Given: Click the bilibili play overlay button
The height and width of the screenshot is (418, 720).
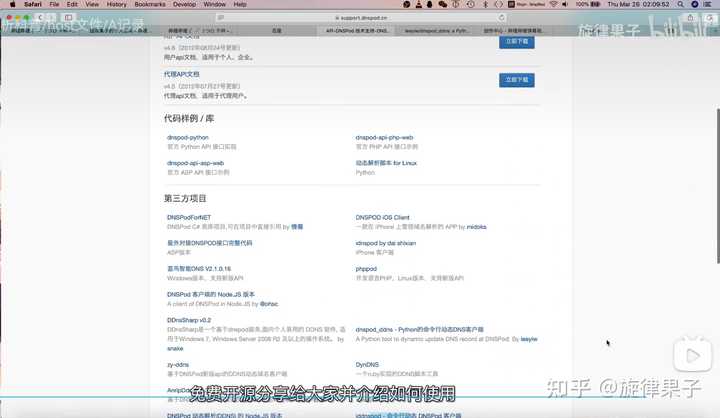Looking at the screenshot, I should coord(693,355).
